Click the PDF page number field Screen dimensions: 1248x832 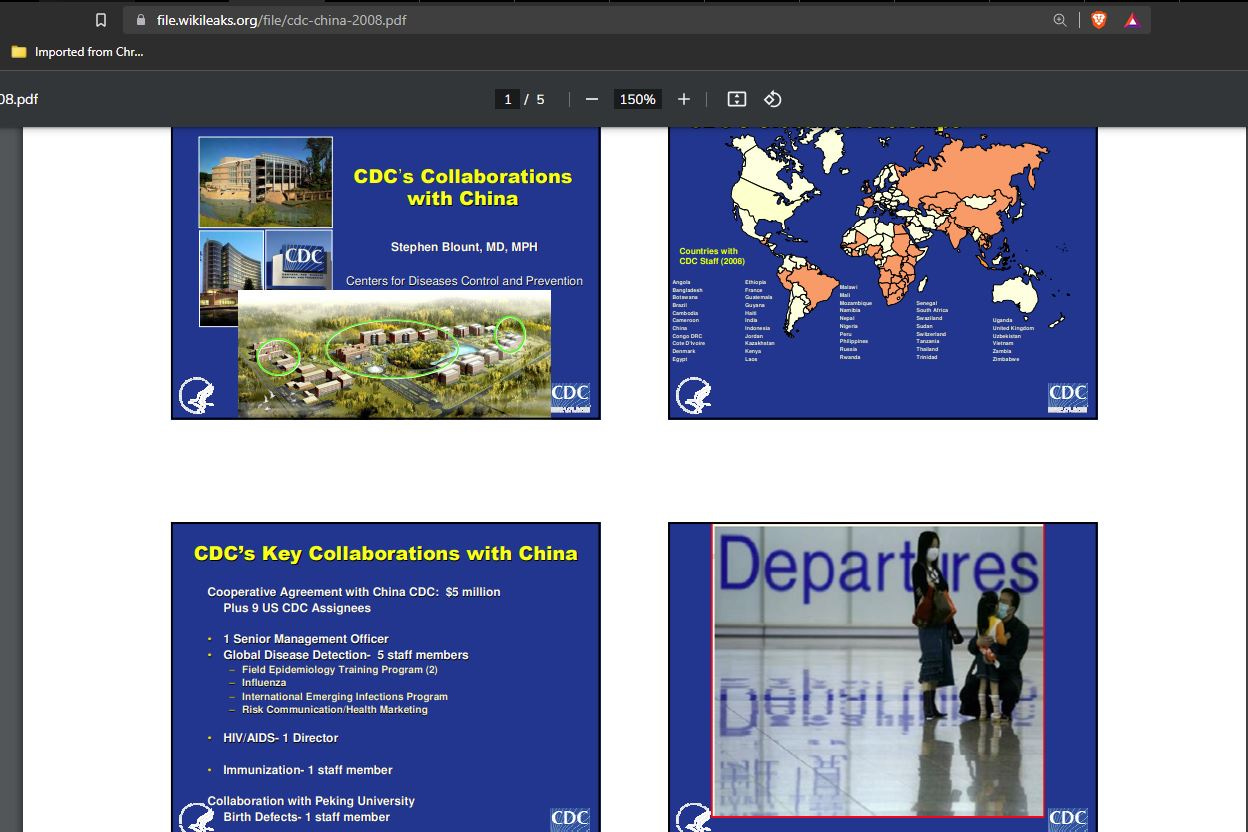click(508, 99)
